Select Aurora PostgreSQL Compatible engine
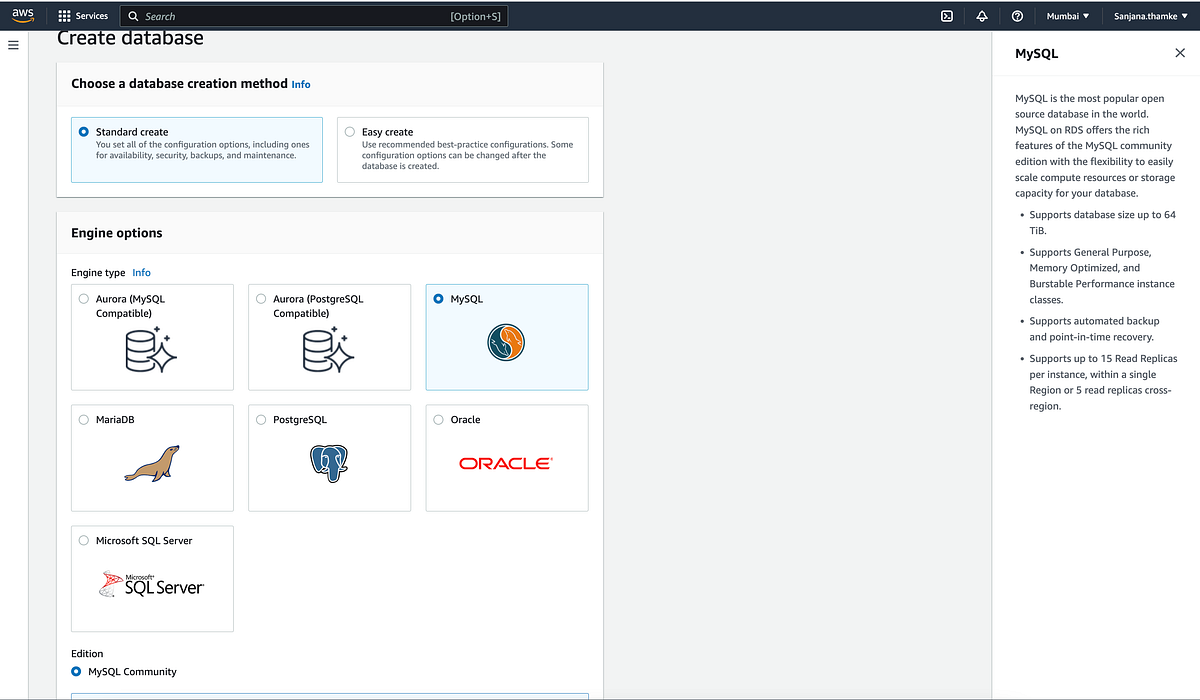The image size is (1200, 700). pos(261,298)
